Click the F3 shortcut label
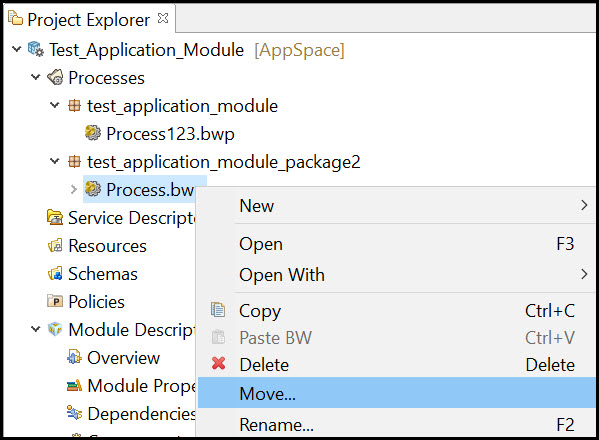 coord(565,244)
